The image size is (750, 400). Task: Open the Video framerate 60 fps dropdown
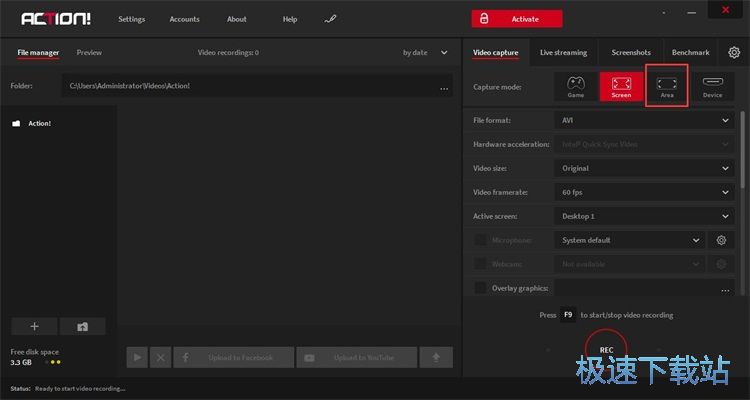coord(644,192)
